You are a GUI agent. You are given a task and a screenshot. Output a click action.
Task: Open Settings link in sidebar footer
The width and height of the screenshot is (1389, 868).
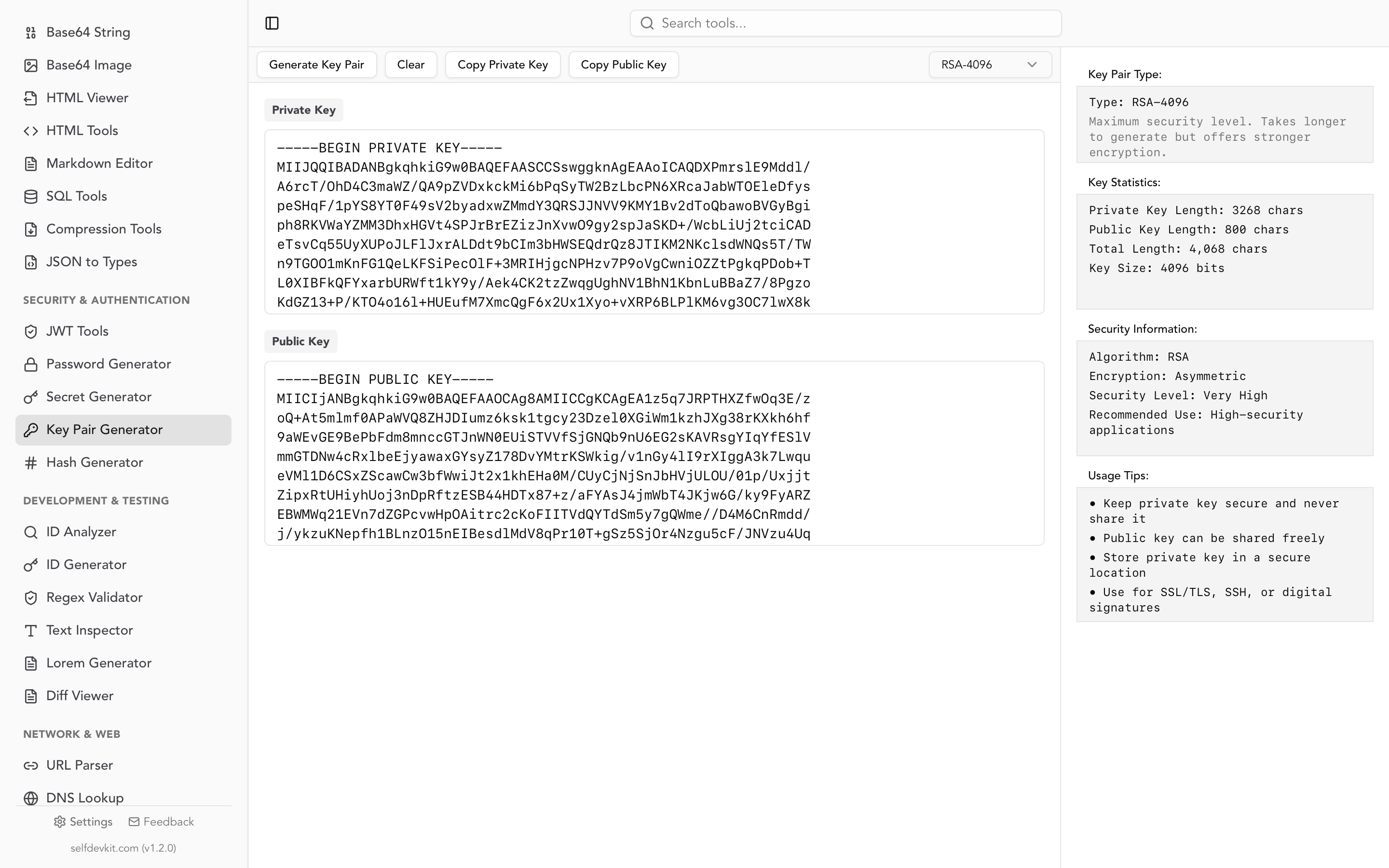click(83, 822)
